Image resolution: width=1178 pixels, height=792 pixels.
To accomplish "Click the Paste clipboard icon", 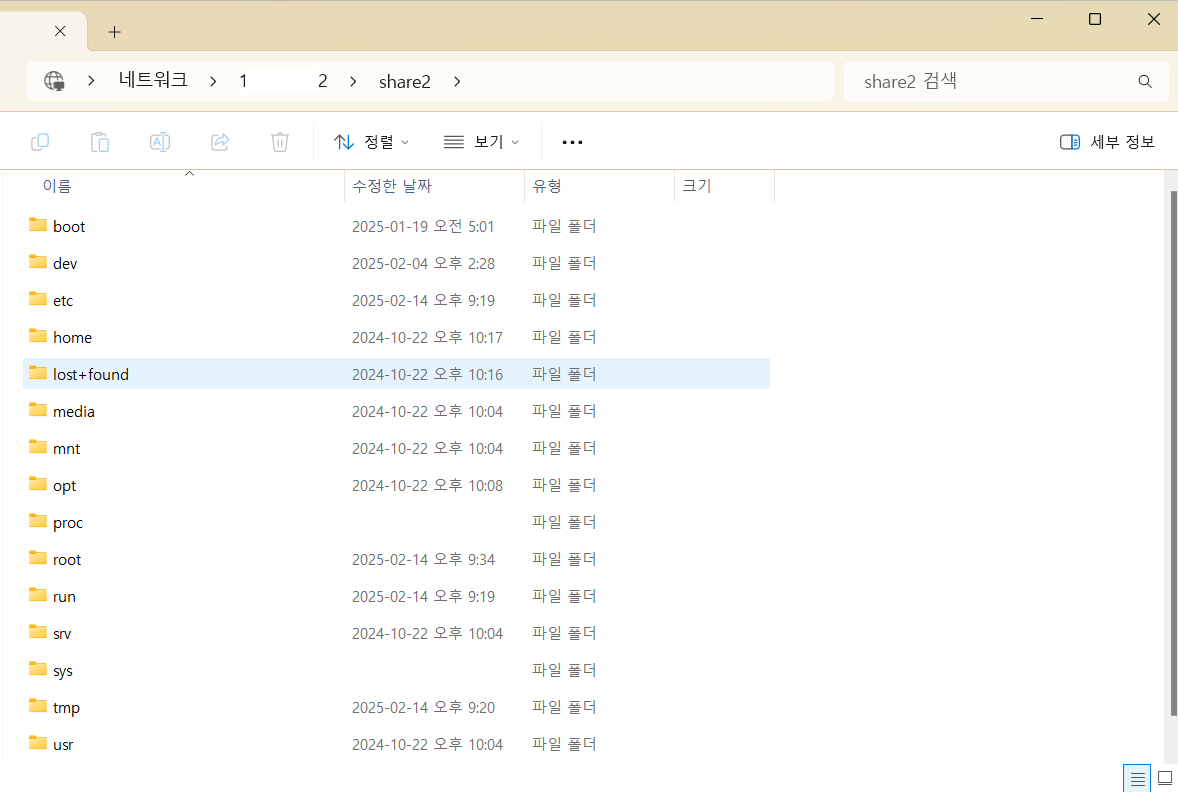I will tap(100, 142).
